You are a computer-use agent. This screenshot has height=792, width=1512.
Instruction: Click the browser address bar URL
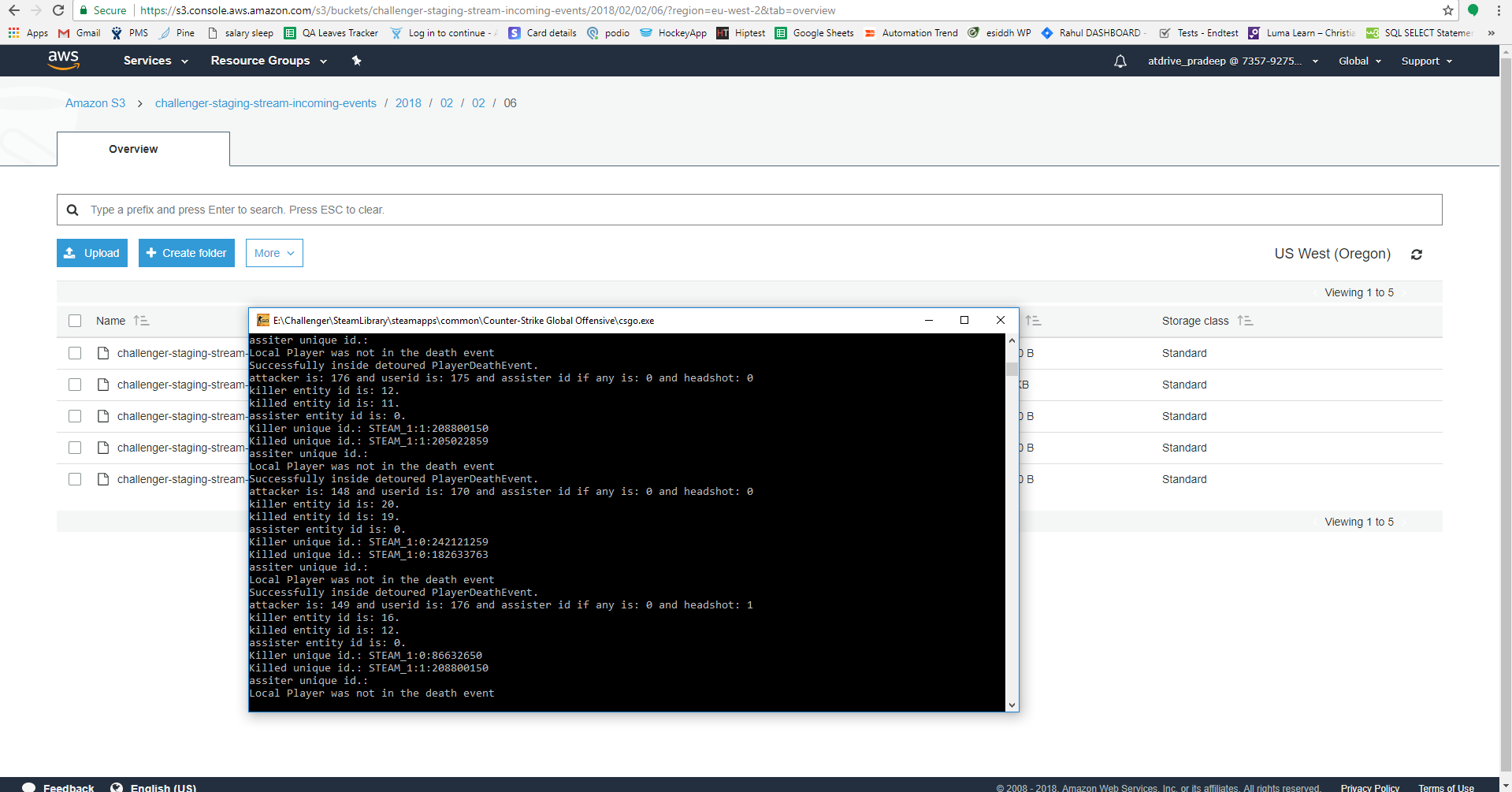pyautogui.click(x=488, y=10)
